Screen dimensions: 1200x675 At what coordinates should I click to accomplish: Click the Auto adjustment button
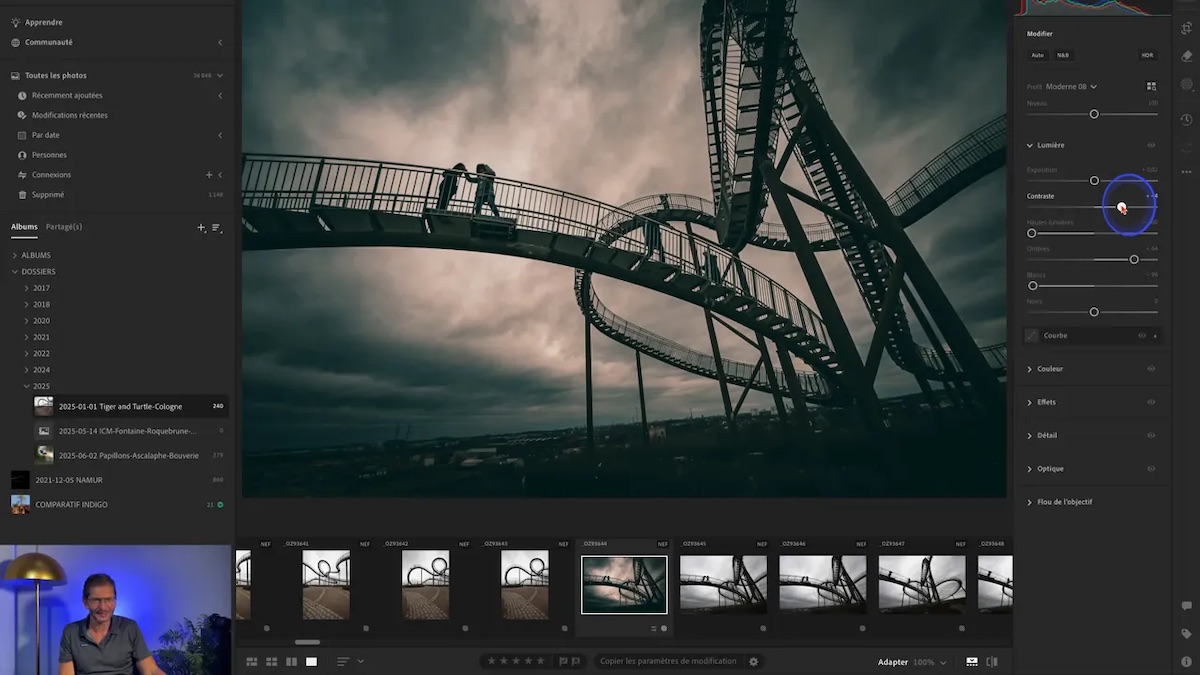pos(1038,55)
